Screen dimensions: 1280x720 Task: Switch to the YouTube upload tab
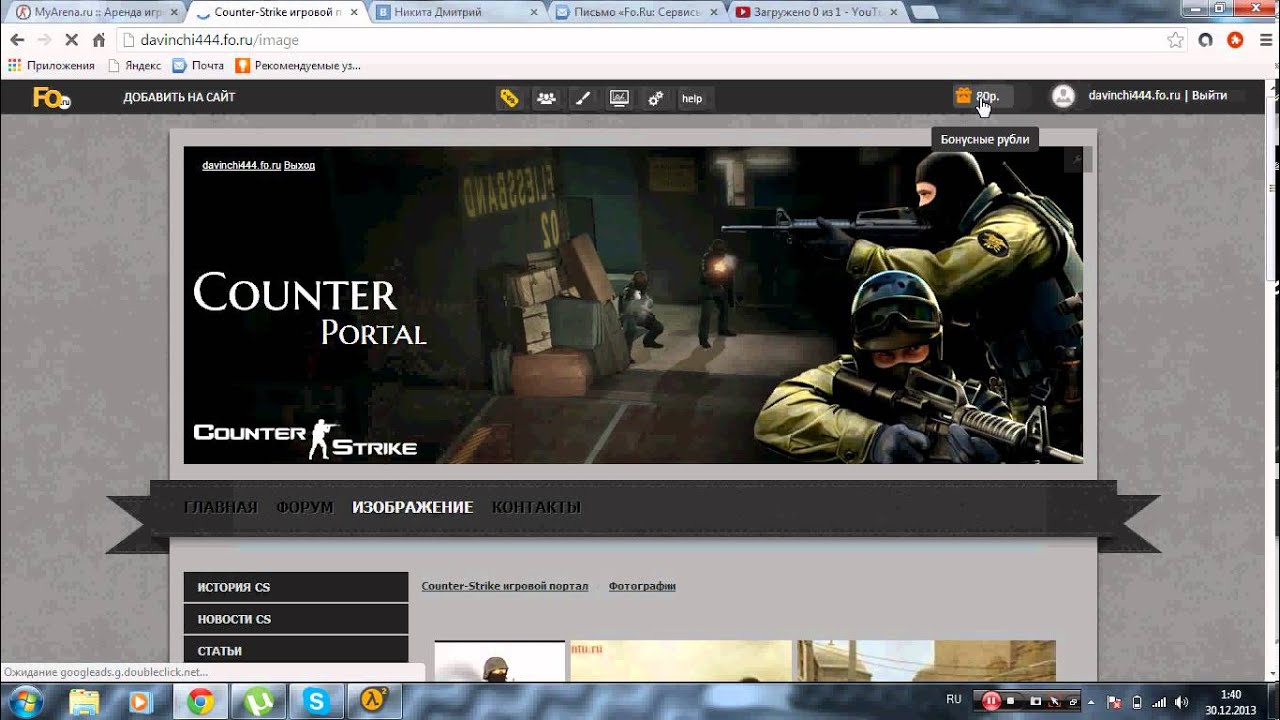pyautogui.click(x=816, y=12)
